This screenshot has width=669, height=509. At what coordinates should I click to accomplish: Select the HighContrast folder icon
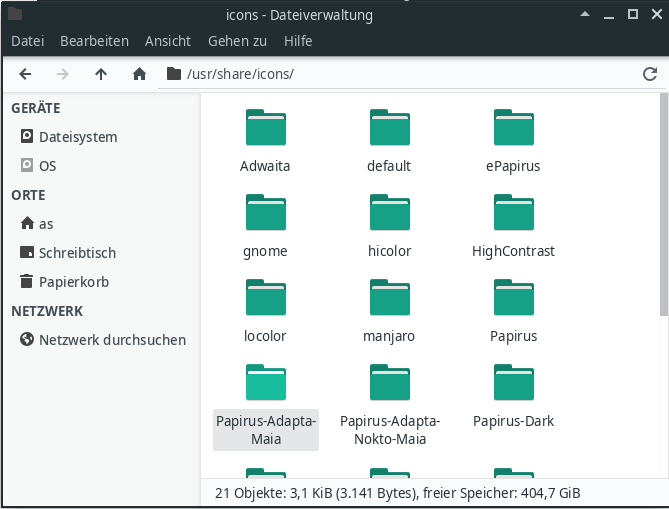pyautogui.click(x=514, y=212)
